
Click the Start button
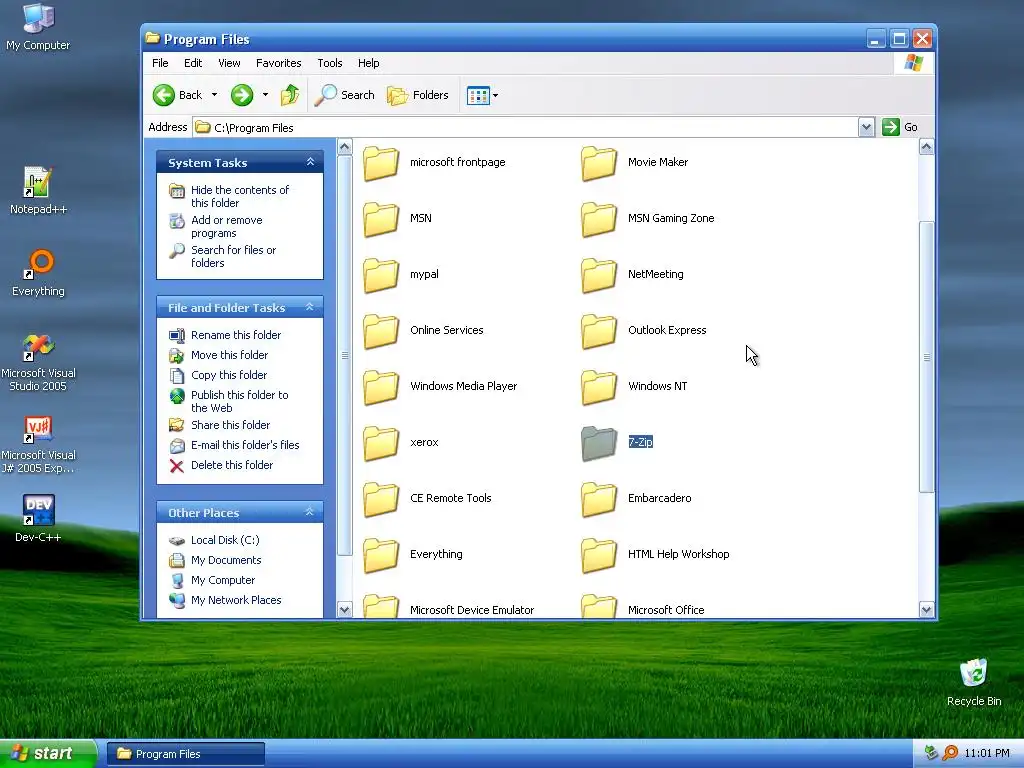pyautogui.click(x=47, y=754)
